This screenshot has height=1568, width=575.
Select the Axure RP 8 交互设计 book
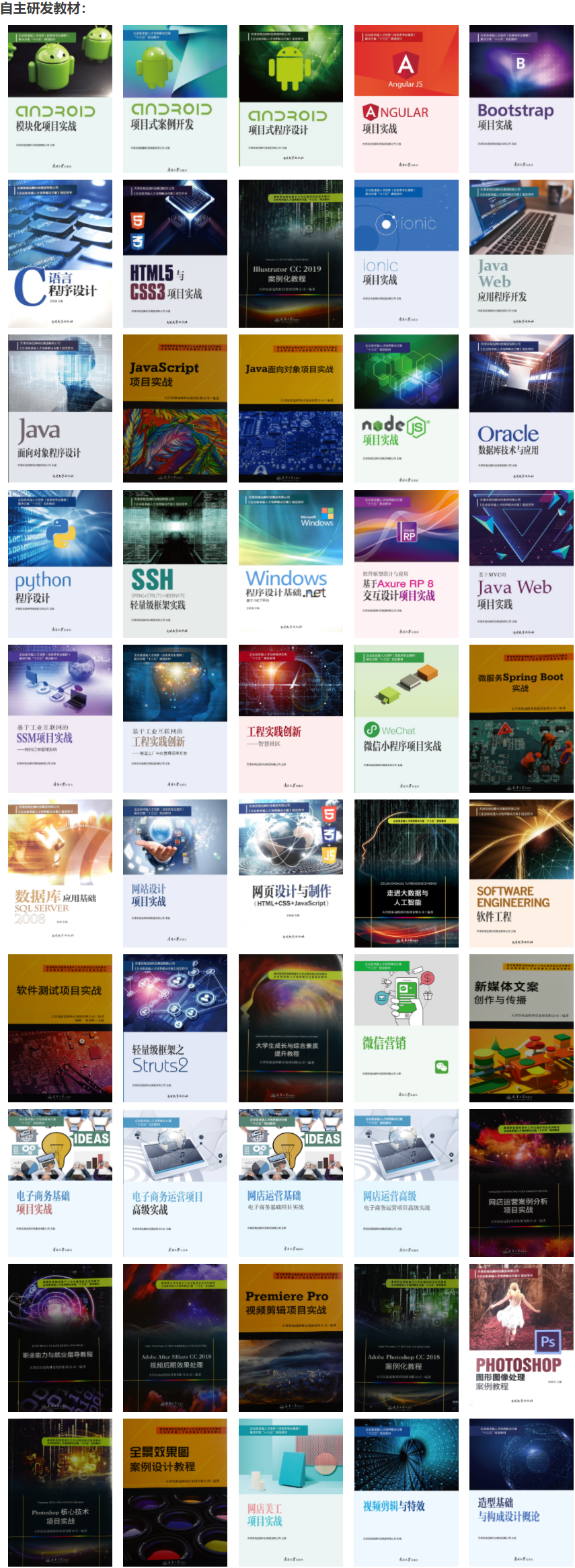pos(406,563)
